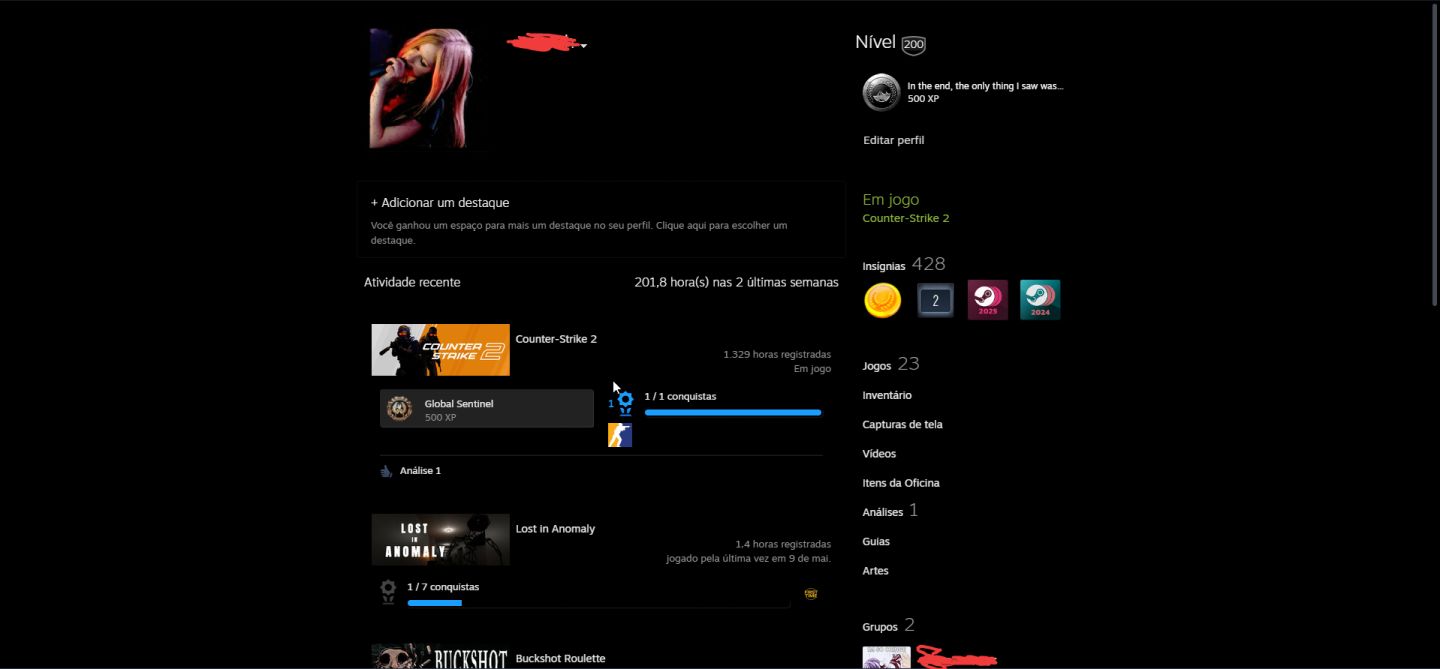1440x669 pixels.
Task: Click the Counter-Strike 2 achievements progress bar
Action: [x=733, y=412]
